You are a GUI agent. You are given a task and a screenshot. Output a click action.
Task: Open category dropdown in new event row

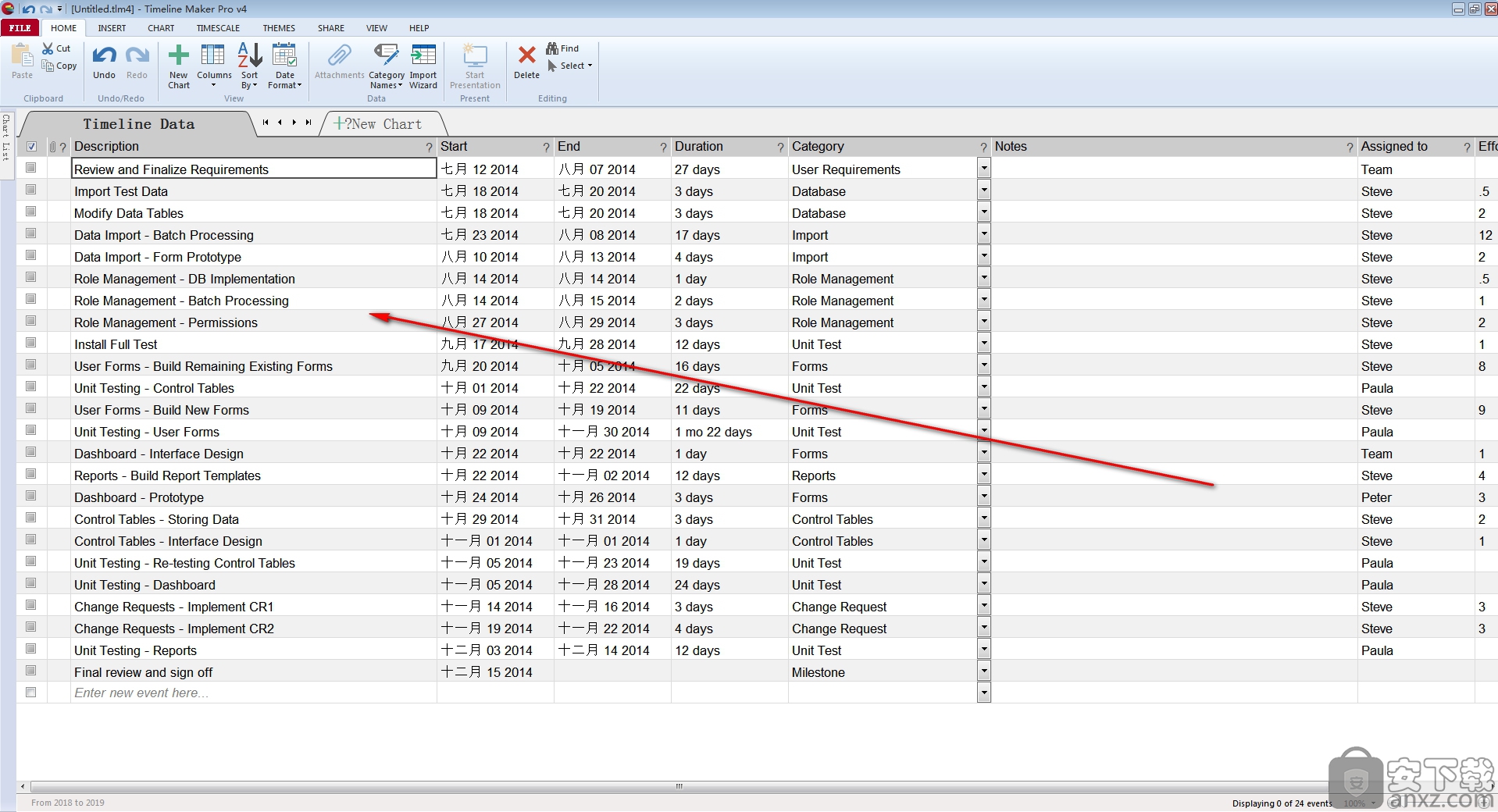pos(984,693)
